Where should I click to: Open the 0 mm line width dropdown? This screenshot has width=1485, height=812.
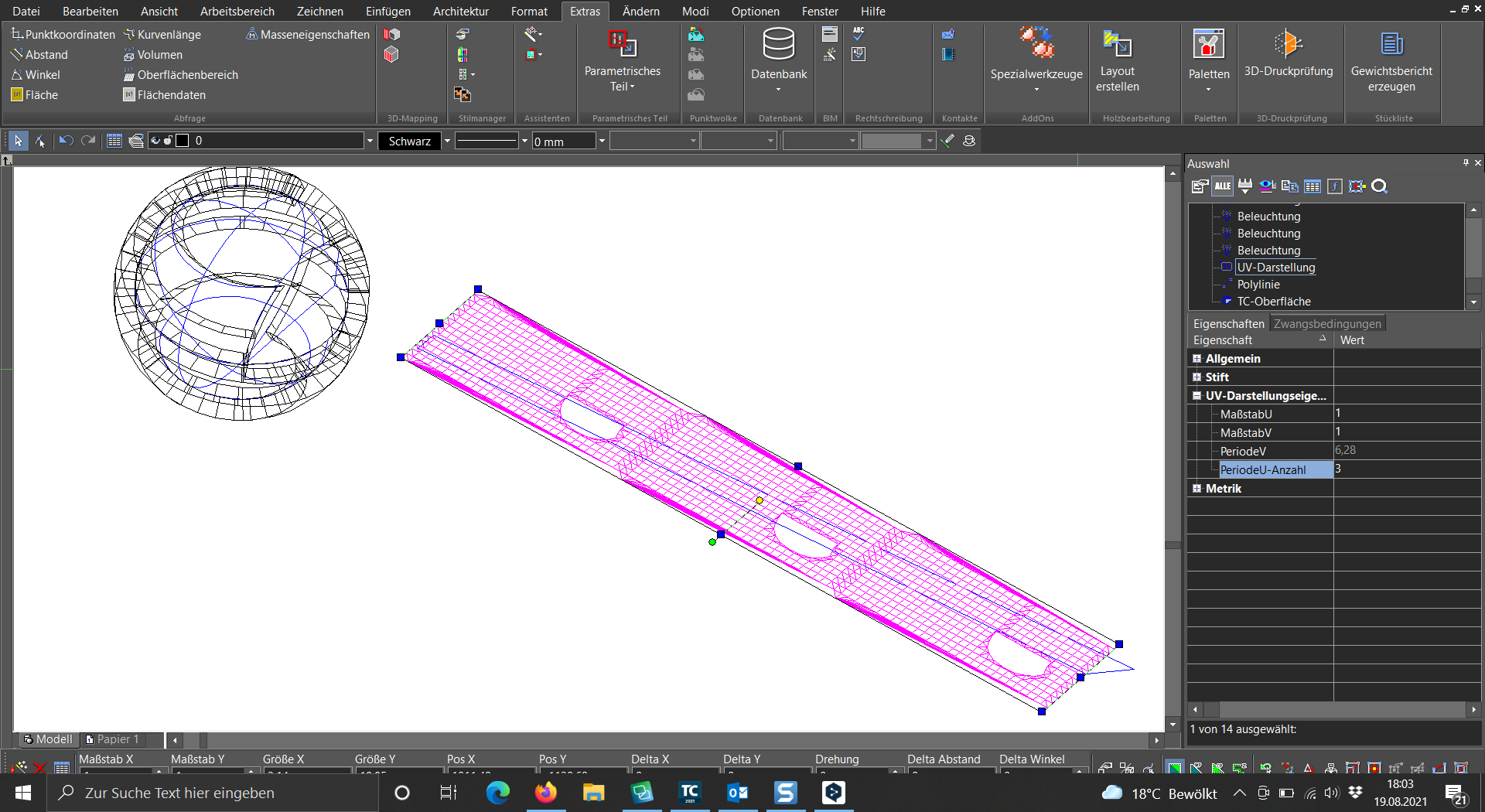coord(602,141)
